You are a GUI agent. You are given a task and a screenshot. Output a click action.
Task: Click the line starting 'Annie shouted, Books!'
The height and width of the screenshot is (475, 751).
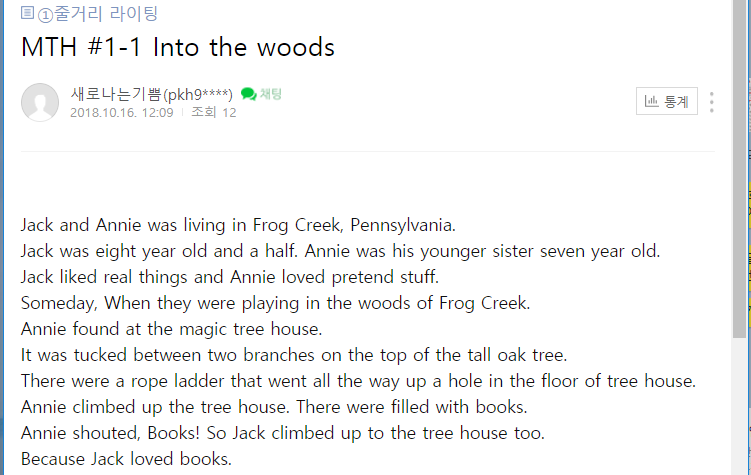click(283, 433)
